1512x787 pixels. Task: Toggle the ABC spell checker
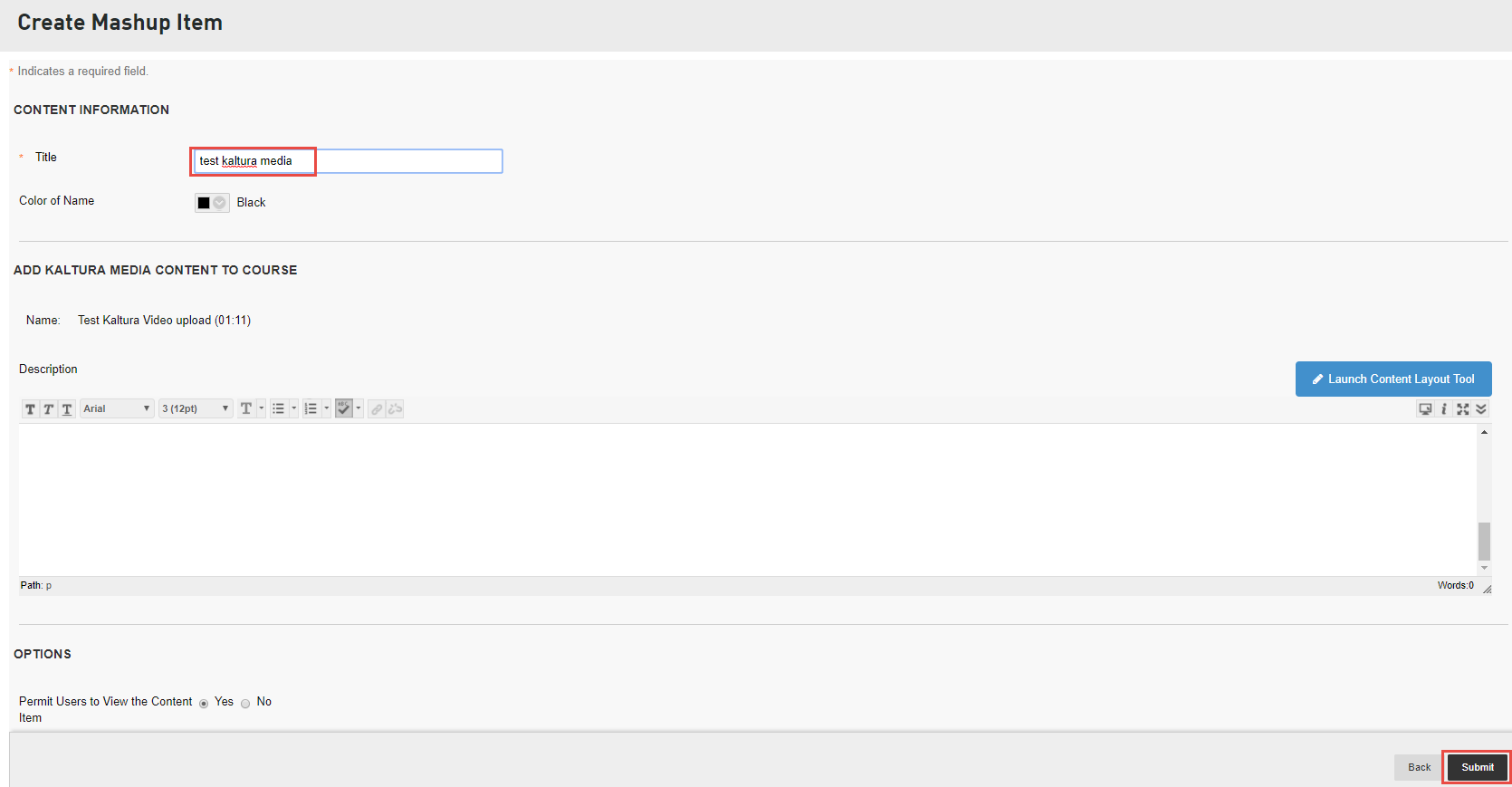[343, 408]
